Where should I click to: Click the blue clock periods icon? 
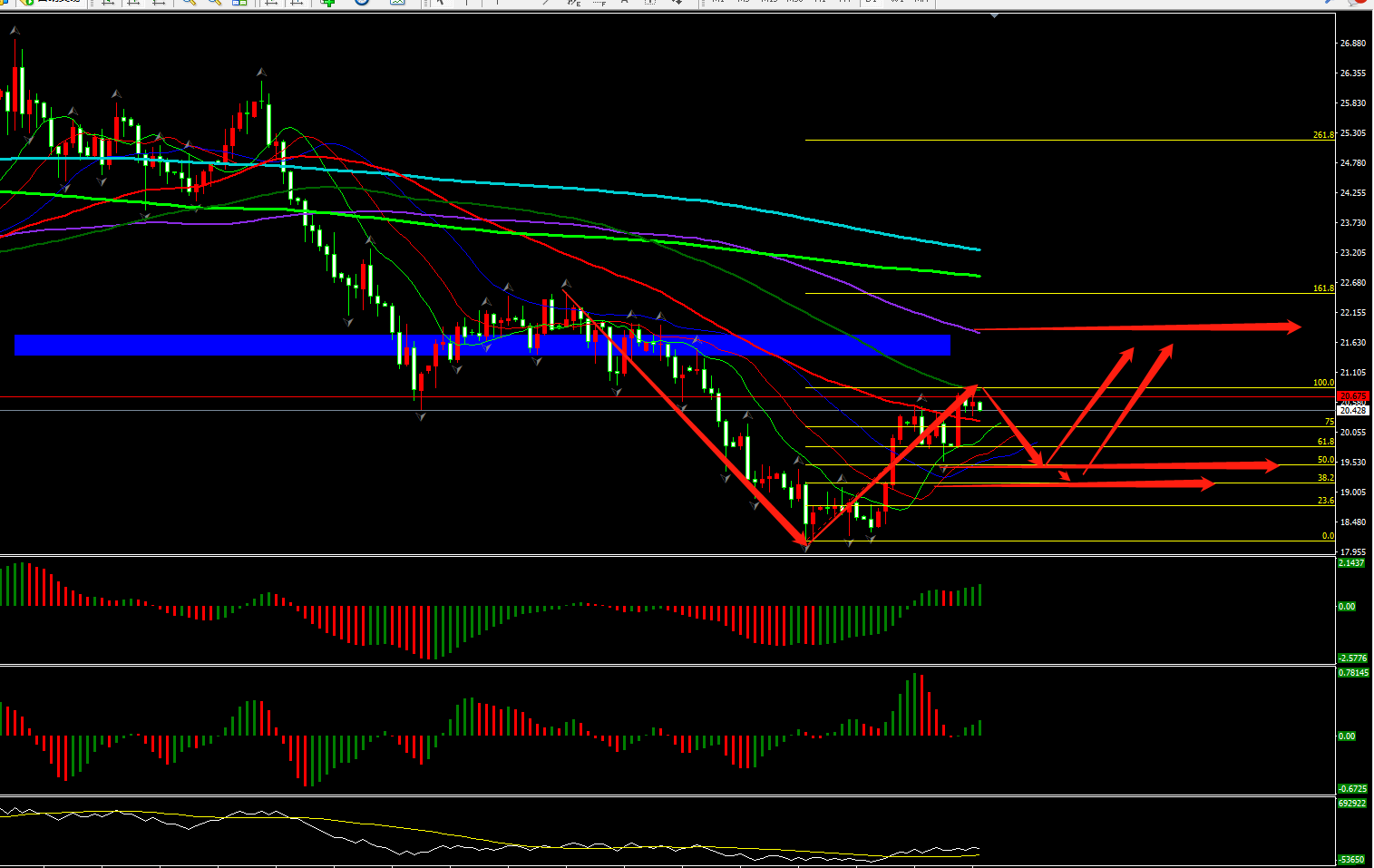(362, 3)
